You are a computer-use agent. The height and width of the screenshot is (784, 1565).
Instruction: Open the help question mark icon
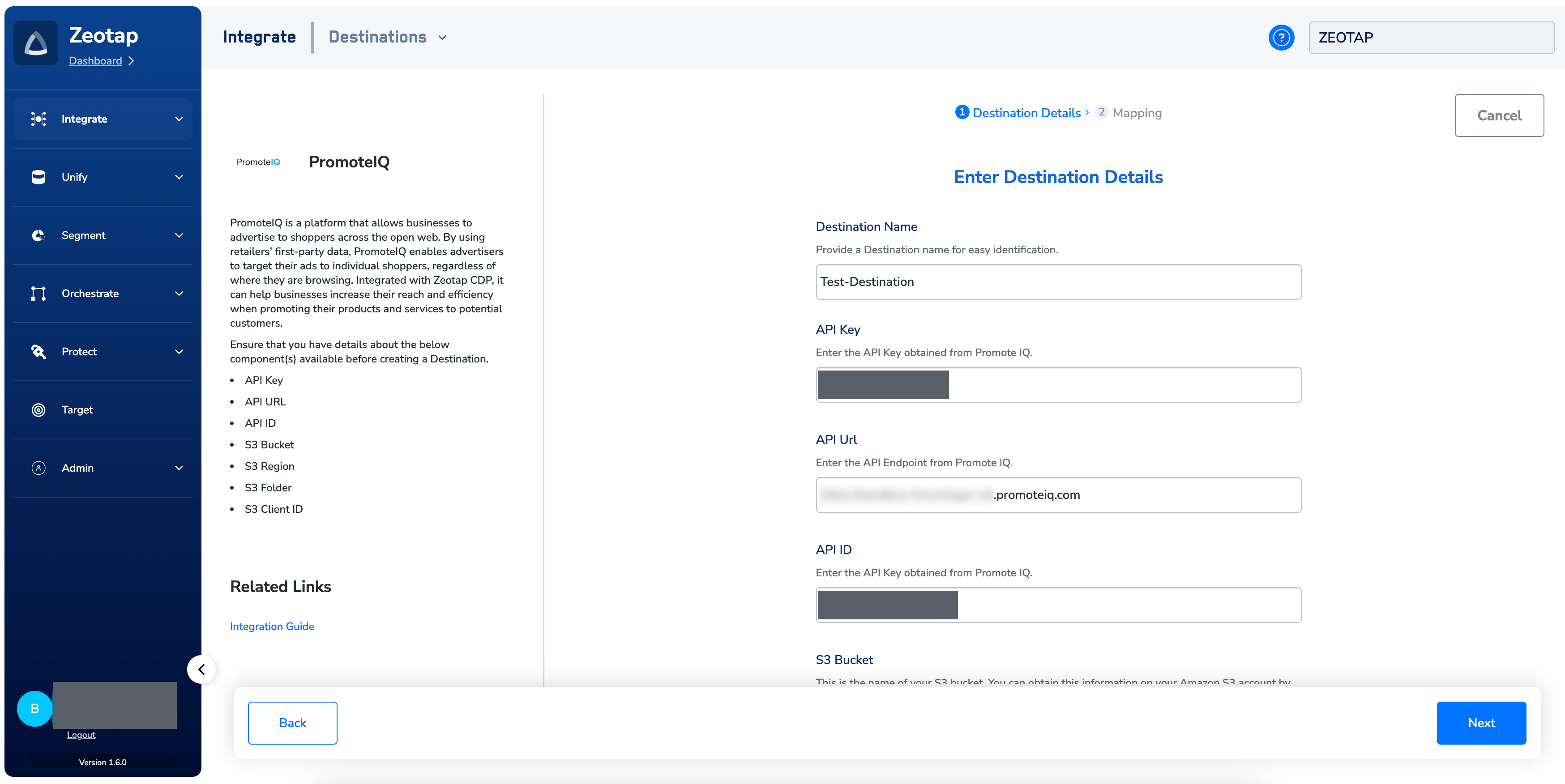coord(1281,38)
